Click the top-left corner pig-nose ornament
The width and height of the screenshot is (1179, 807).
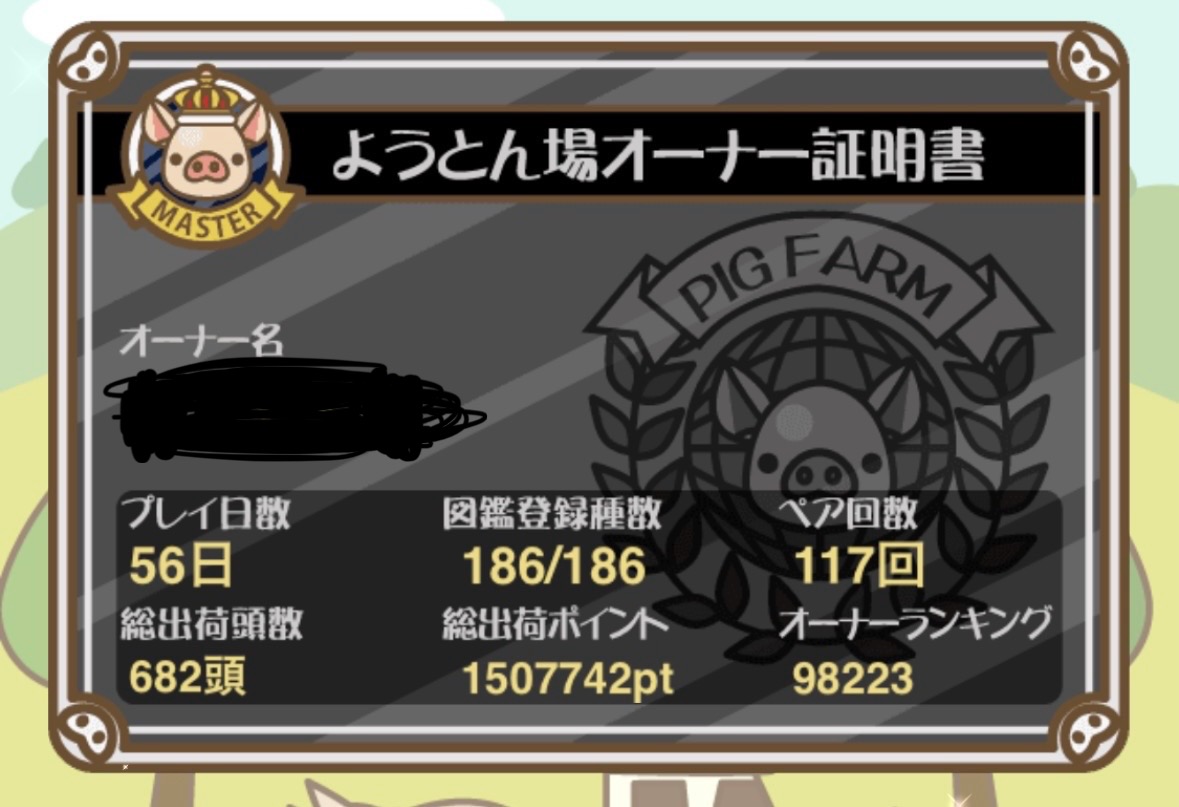click(88, 62)
